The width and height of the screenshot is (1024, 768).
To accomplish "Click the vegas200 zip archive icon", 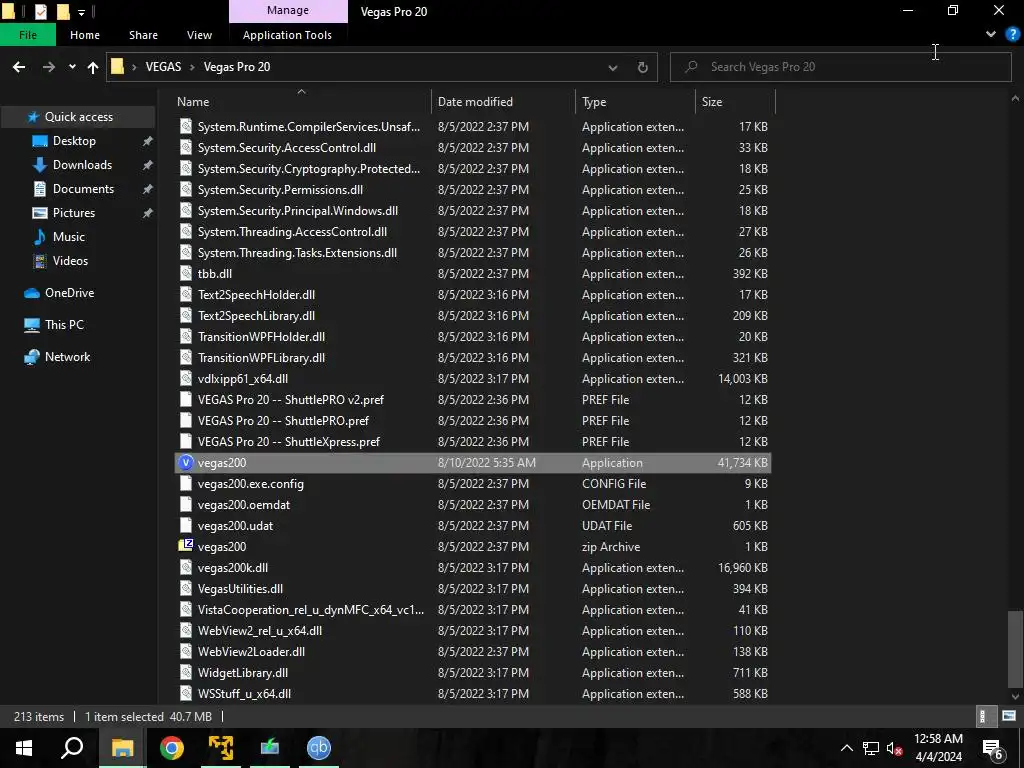I will (186, 546).
